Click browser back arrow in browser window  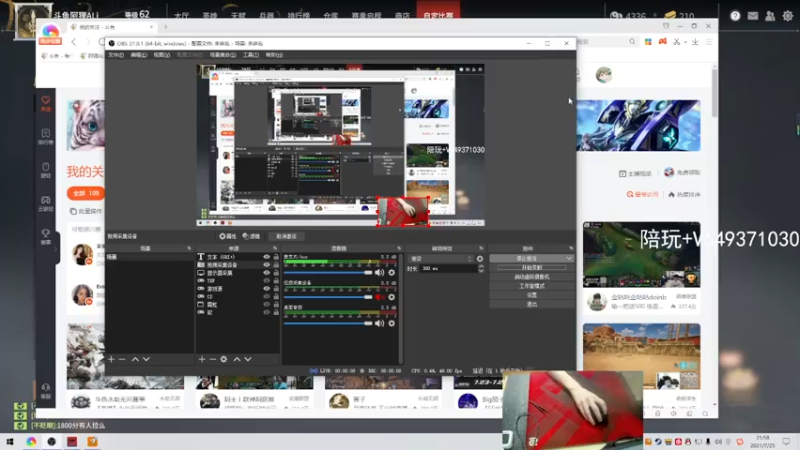pos(73,42)
